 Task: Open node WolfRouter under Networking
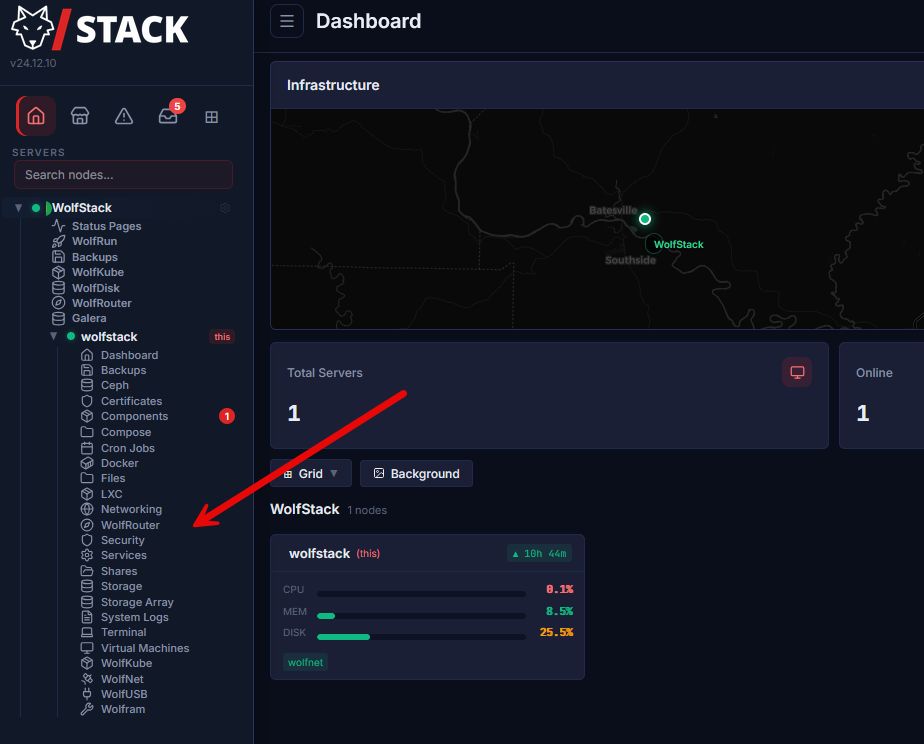tap(130, 525)
